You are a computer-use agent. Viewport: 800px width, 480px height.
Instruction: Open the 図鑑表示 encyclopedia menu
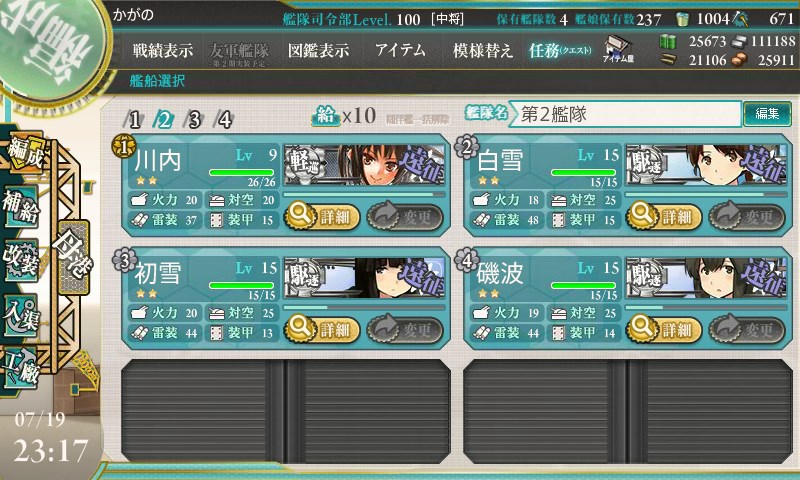coord(318,50)
